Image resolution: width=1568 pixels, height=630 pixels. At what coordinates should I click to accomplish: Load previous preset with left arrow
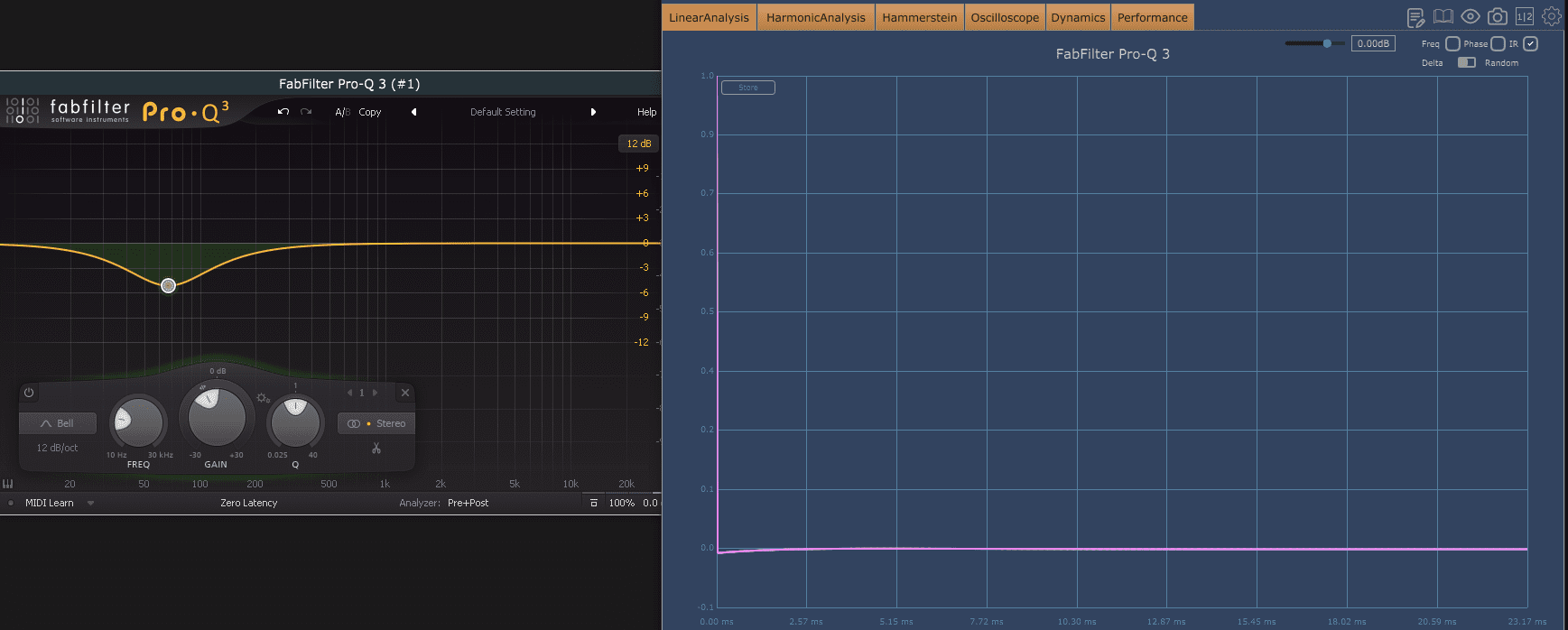point(413,112)
